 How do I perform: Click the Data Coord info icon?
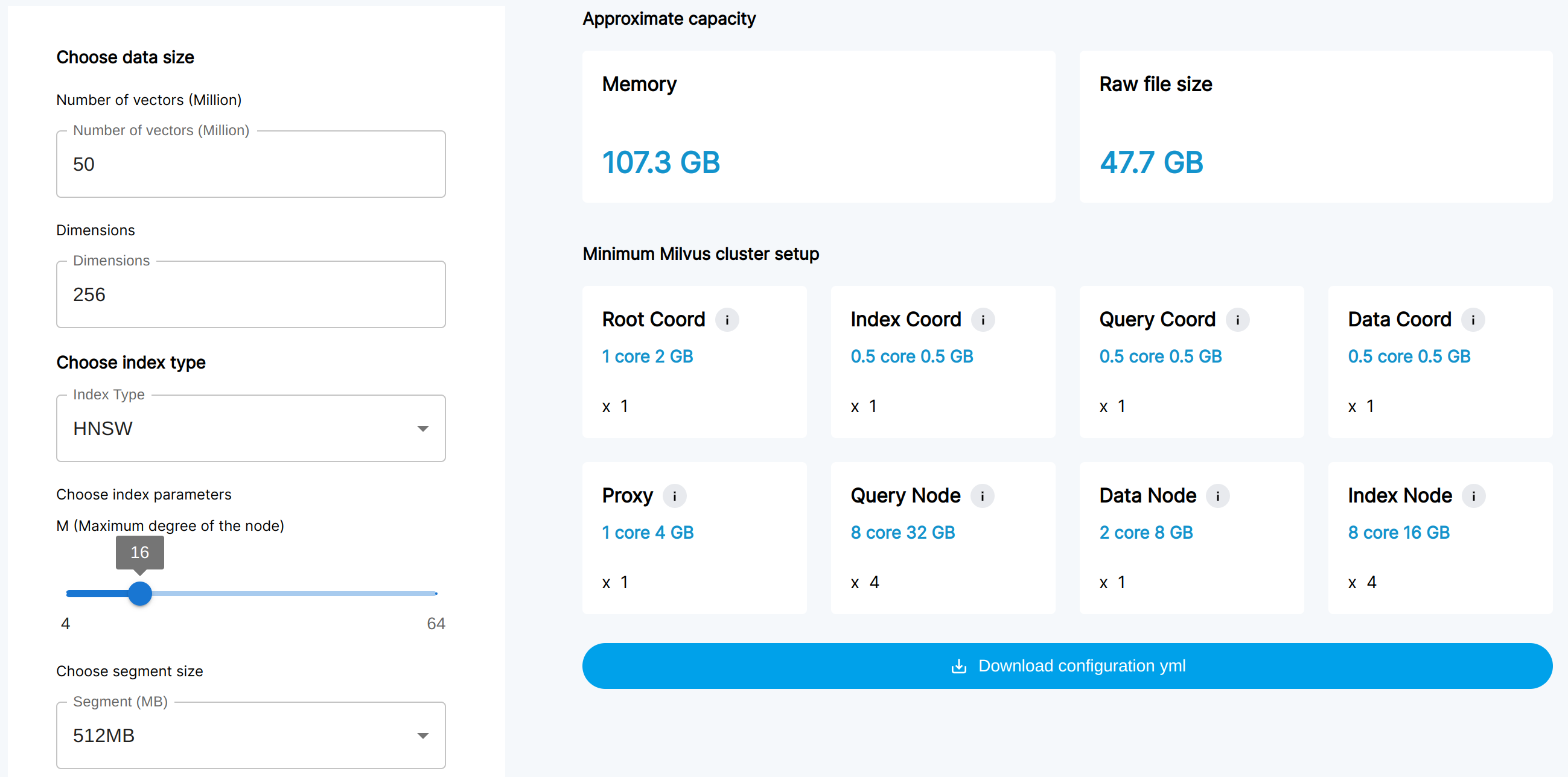coord(1473,320)
